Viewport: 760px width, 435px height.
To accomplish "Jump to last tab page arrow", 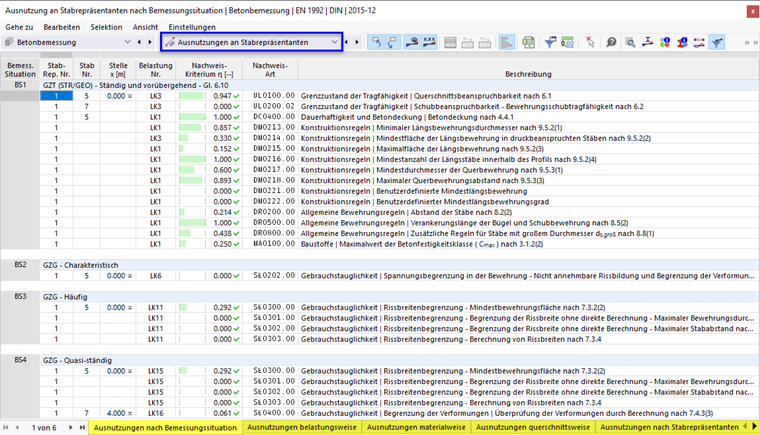I will coord(82,427).
